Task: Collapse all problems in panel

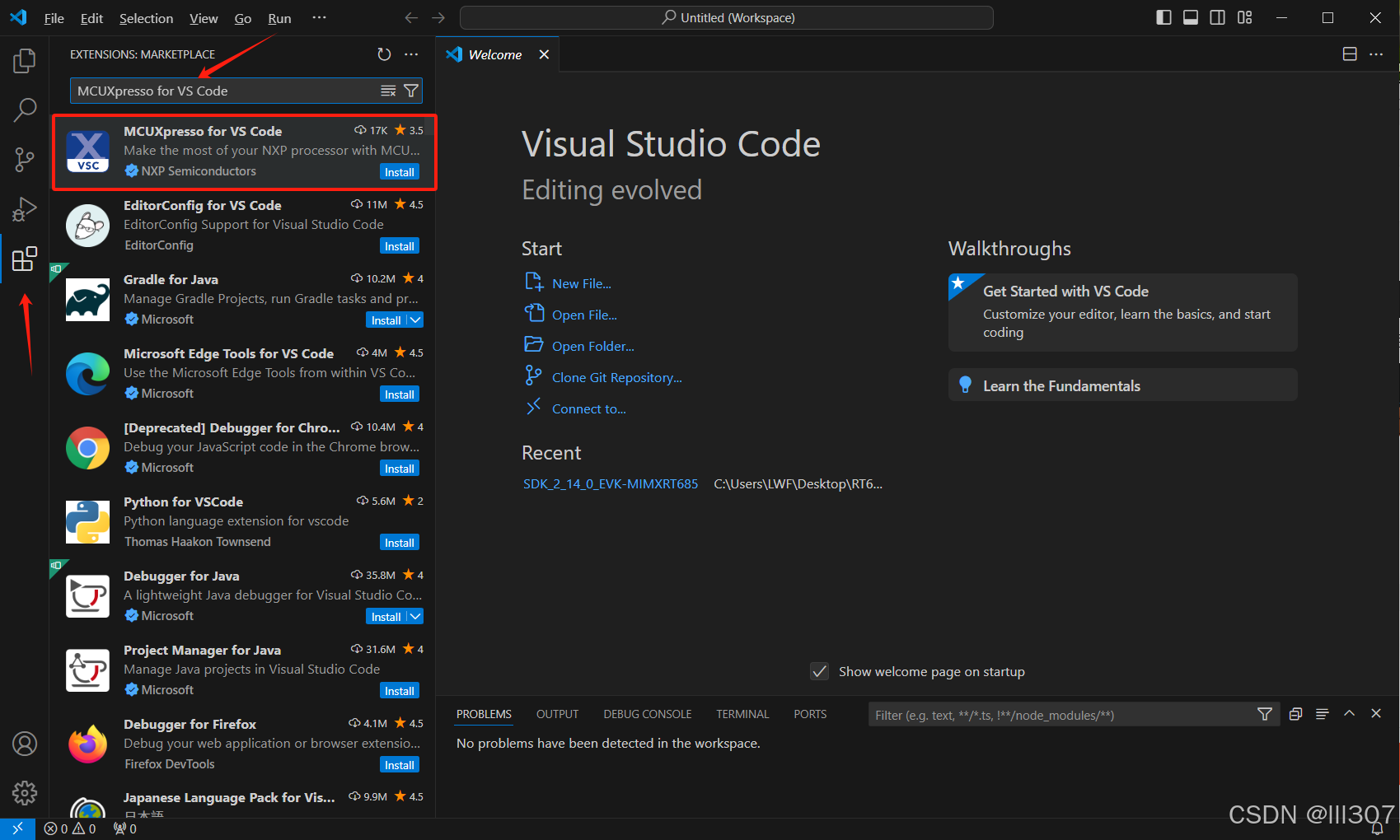Action: pos(1295,714)
